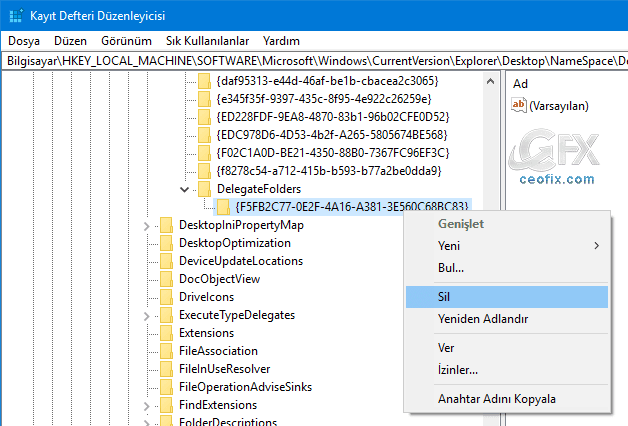Image resolution: width=628 pixels, height=426 pixels.
Task: Click the tree scrollbar up arrow
Action: (x=490, y=81)
